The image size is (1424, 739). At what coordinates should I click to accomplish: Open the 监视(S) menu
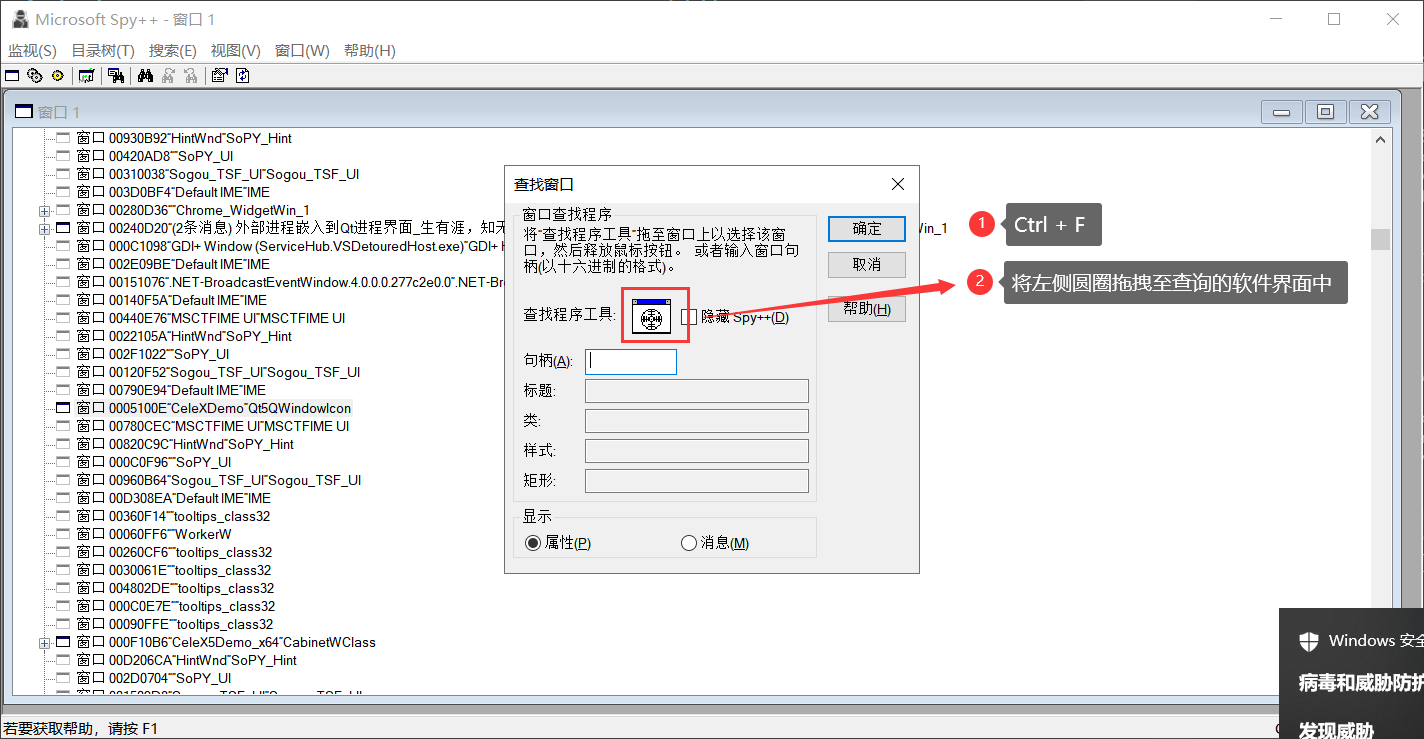[x=33, y=51]
